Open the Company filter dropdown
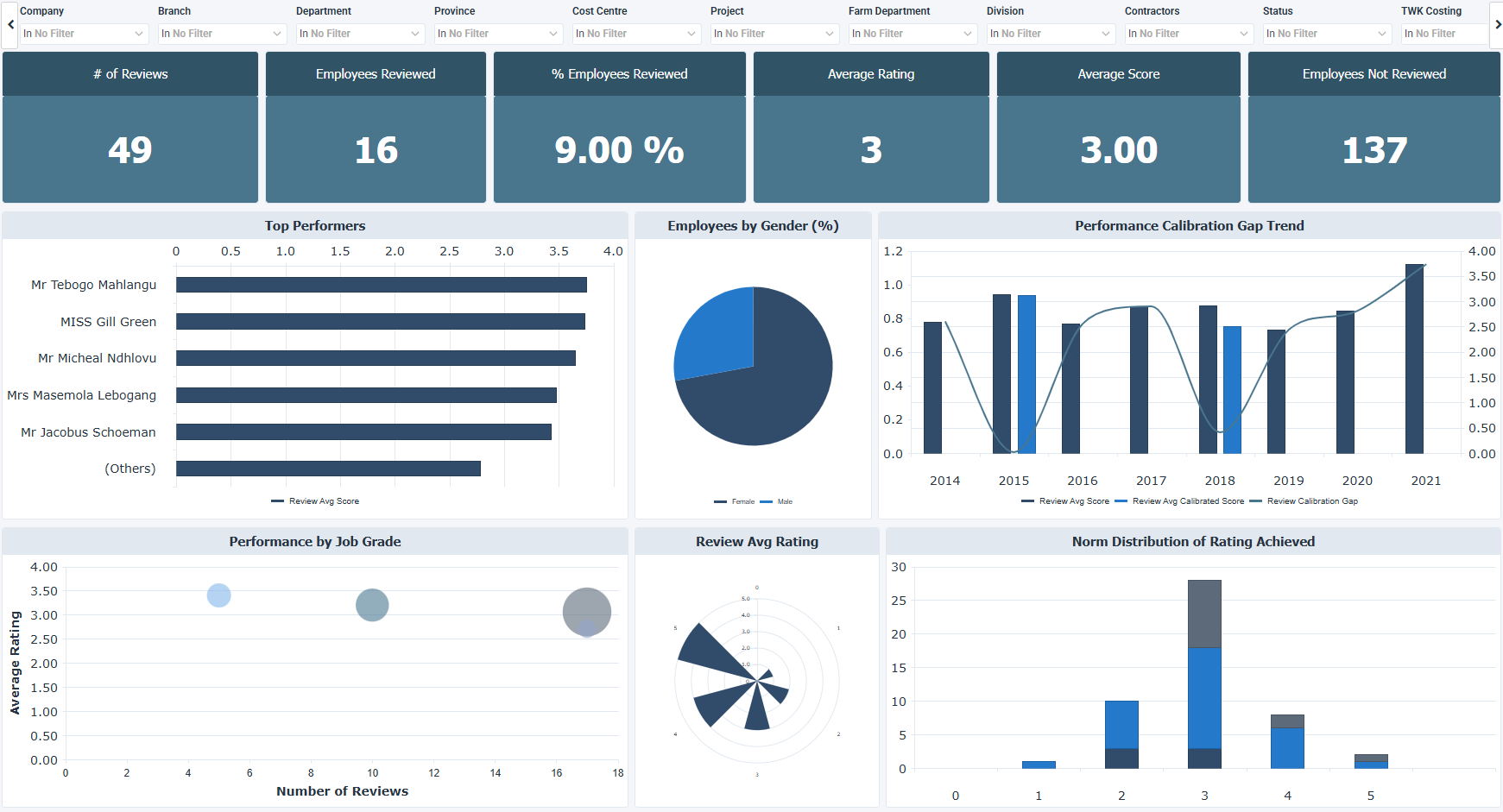1503x812 pixels. [x=84, y=34]
